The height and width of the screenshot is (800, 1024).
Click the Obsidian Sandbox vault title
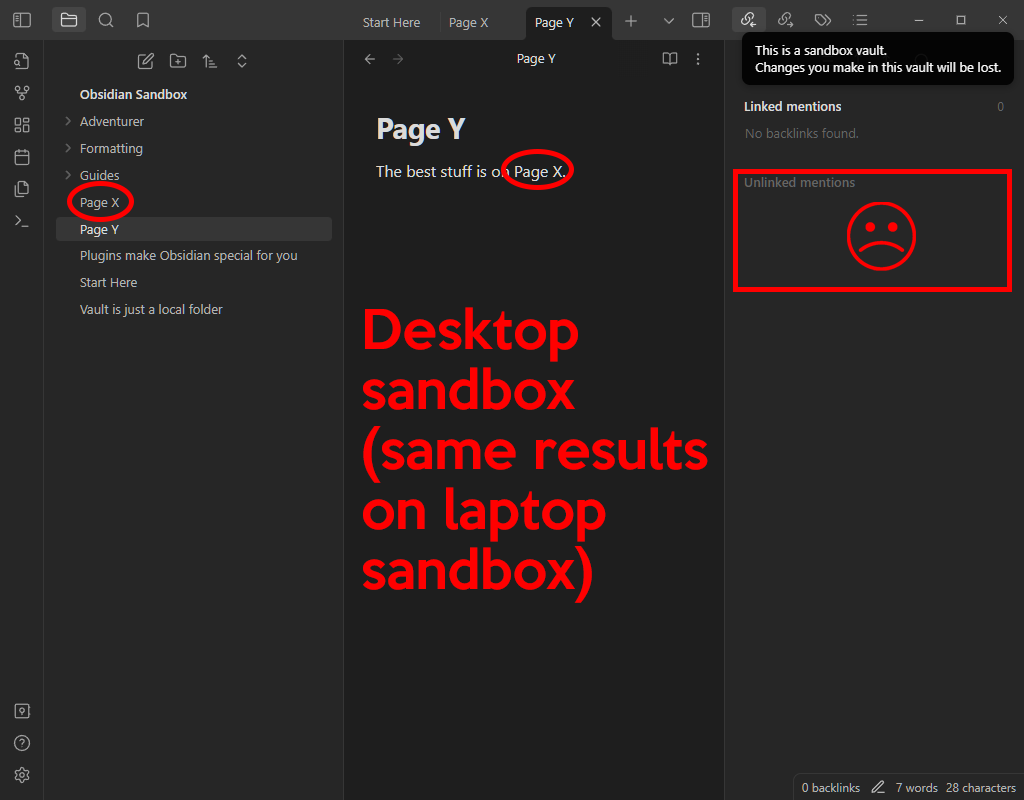133,95
